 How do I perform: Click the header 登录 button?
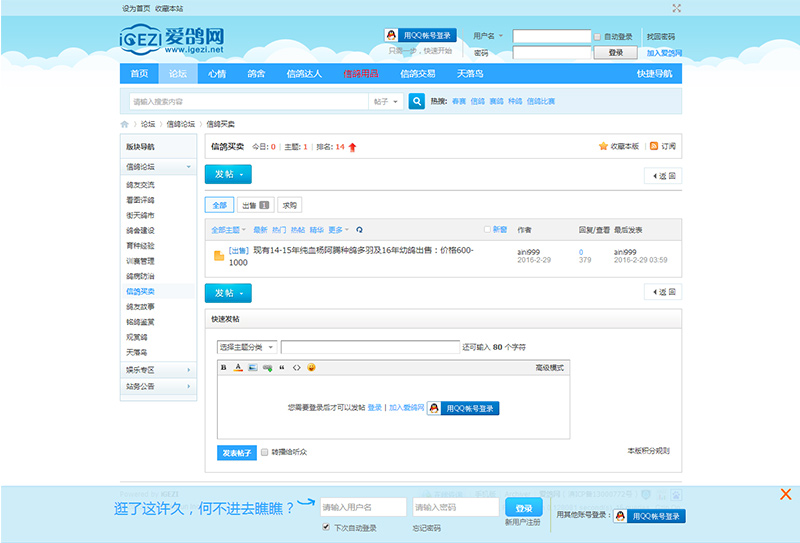616,53
